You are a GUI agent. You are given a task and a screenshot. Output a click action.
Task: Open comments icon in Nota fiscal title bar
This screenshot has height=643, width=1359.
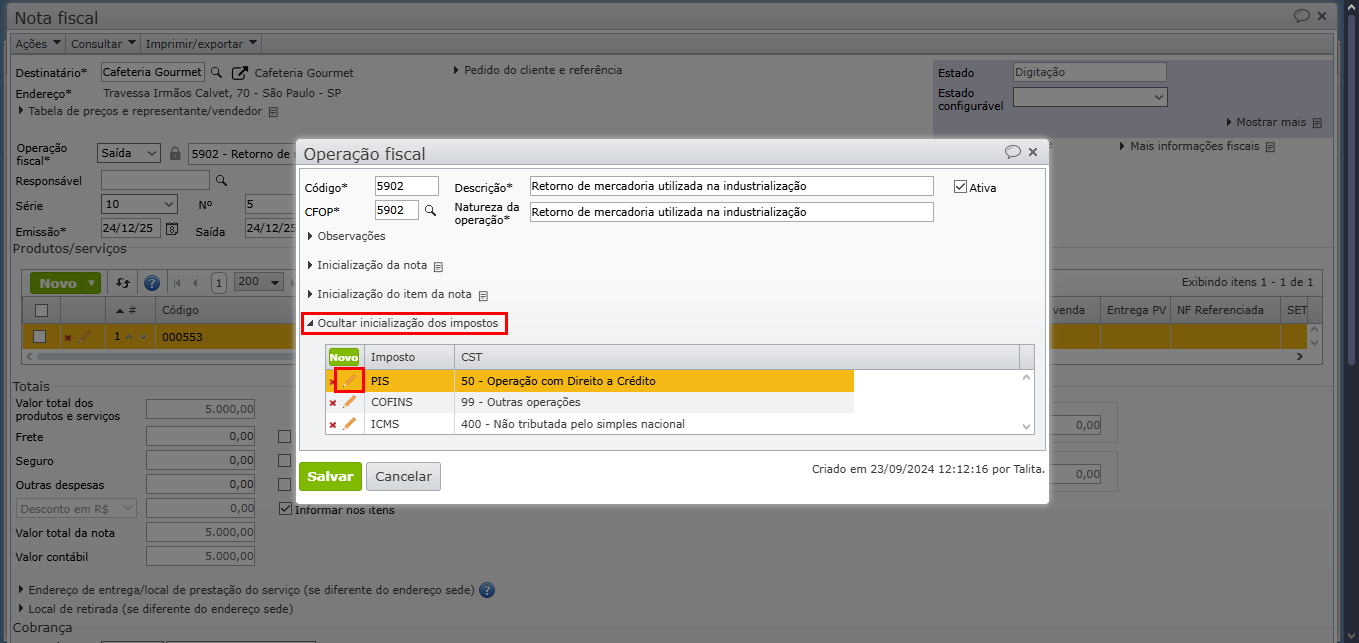pos(1302,16)
